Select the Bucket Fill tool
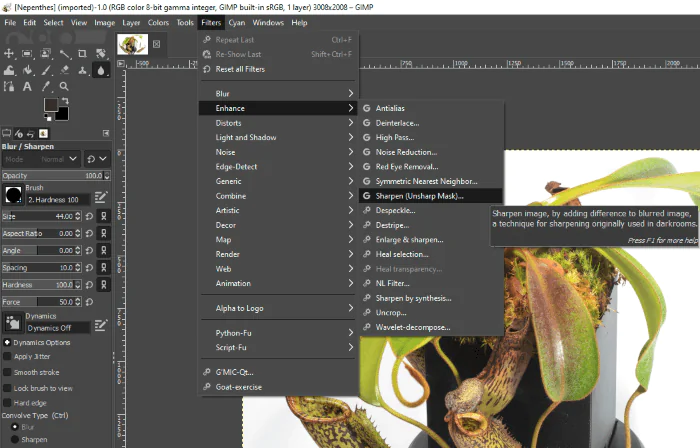Screen dimensions: 700x448 (x=27, y=70)
